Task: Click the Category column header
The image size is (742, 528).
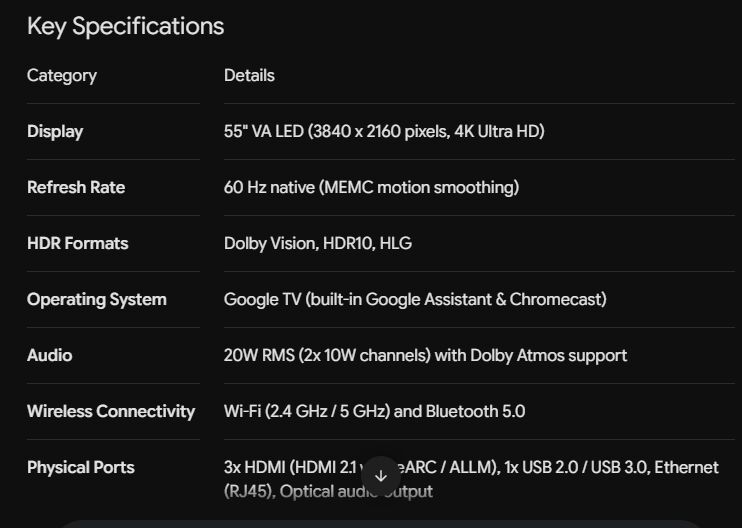Action: point(62,76)
